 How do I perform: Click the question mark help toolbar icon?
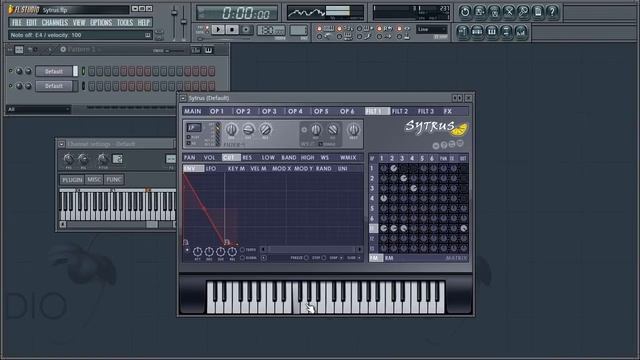(x=552, y=12)
